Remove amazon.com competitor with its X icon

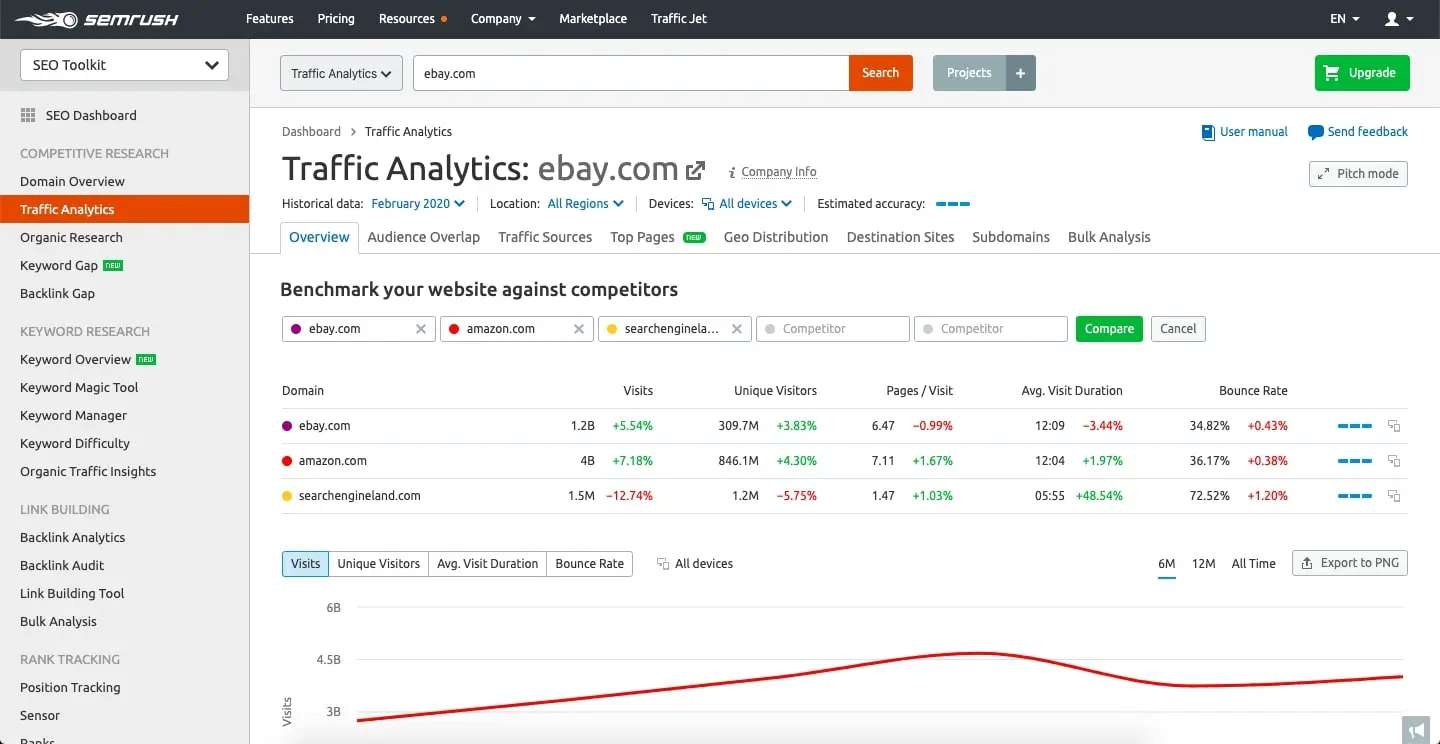click(x=579, y=329)
